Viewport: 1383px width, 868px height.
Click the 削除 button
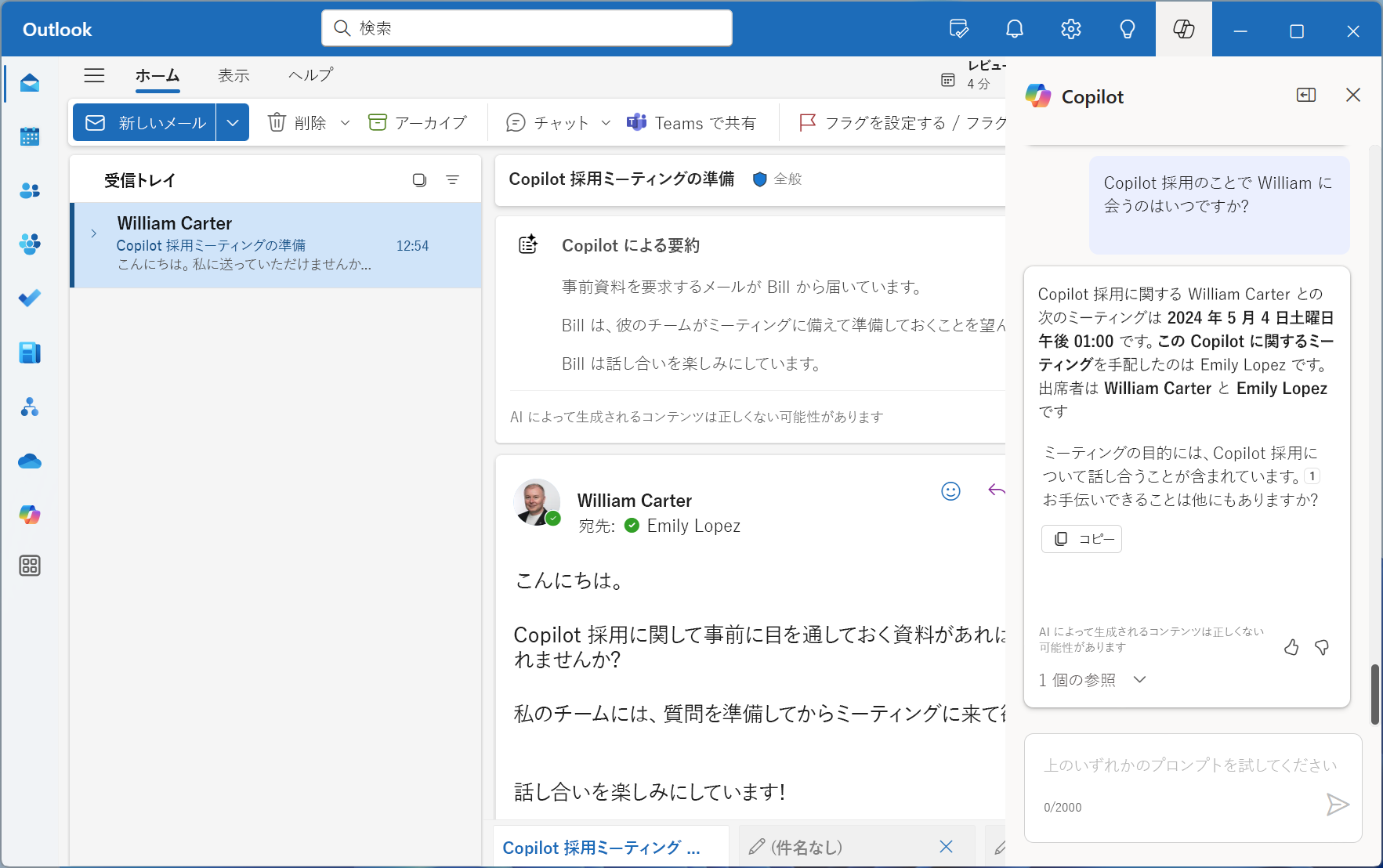pos(297,123)
